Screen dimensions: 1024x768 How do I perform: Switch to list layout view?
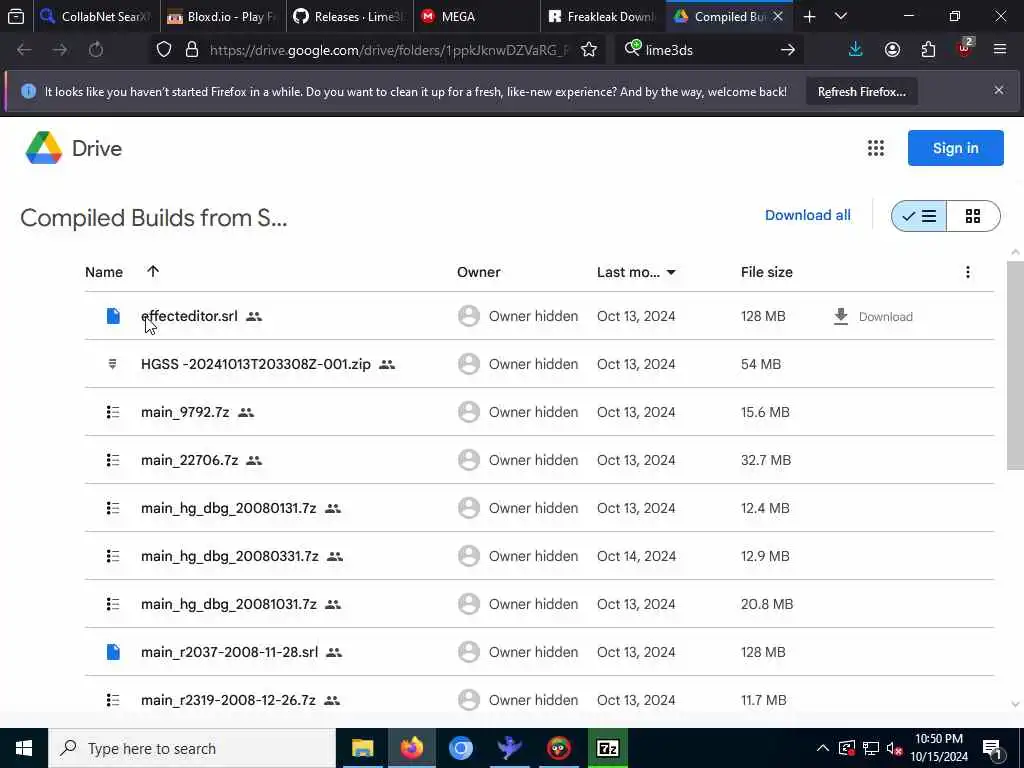(x=919, y=216)
